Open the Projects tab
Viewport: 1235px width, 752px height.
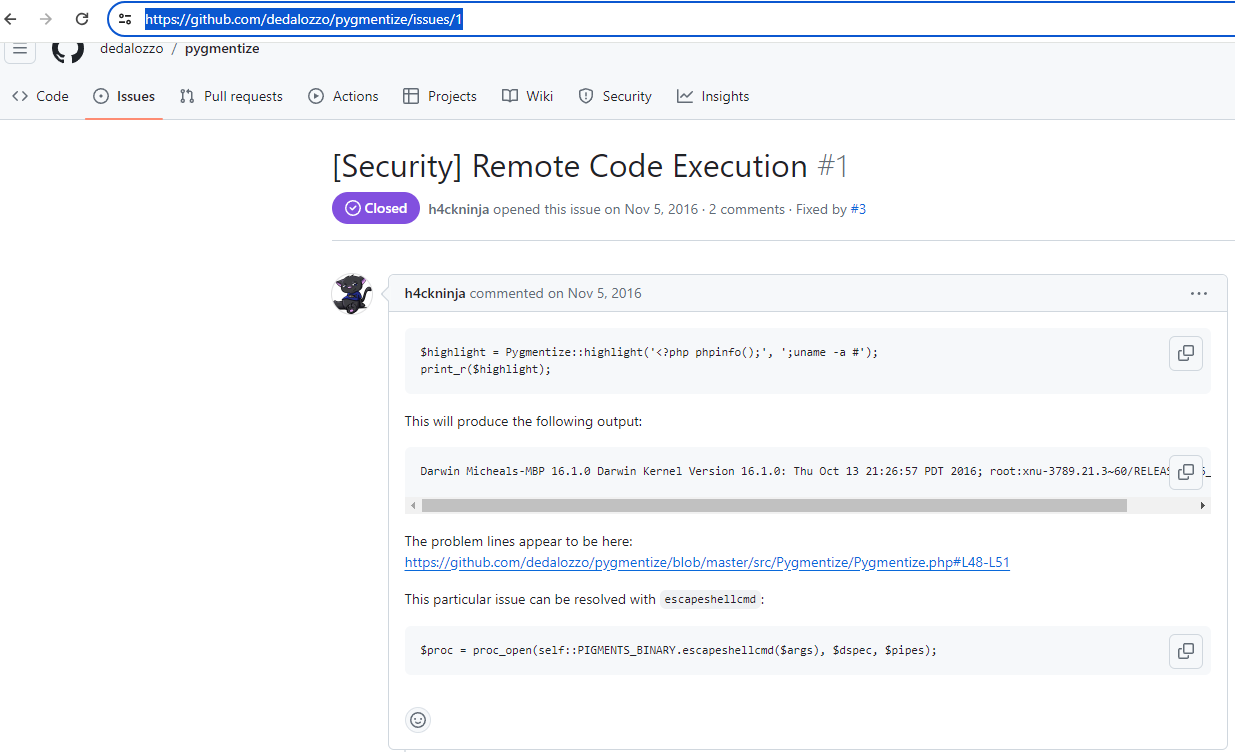(440, 96)
